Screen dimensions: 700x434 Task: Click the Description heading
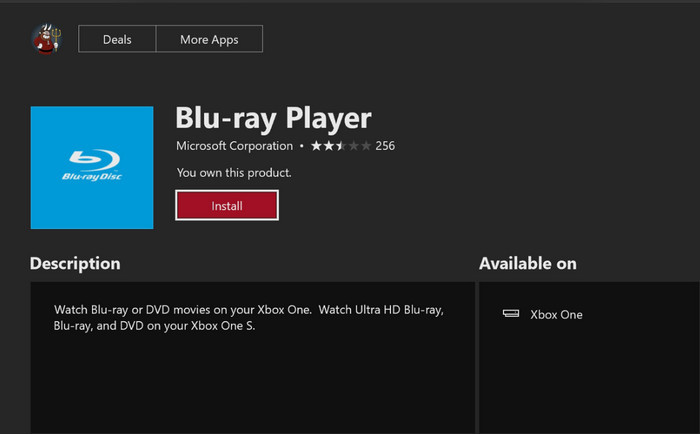point(75,263)
